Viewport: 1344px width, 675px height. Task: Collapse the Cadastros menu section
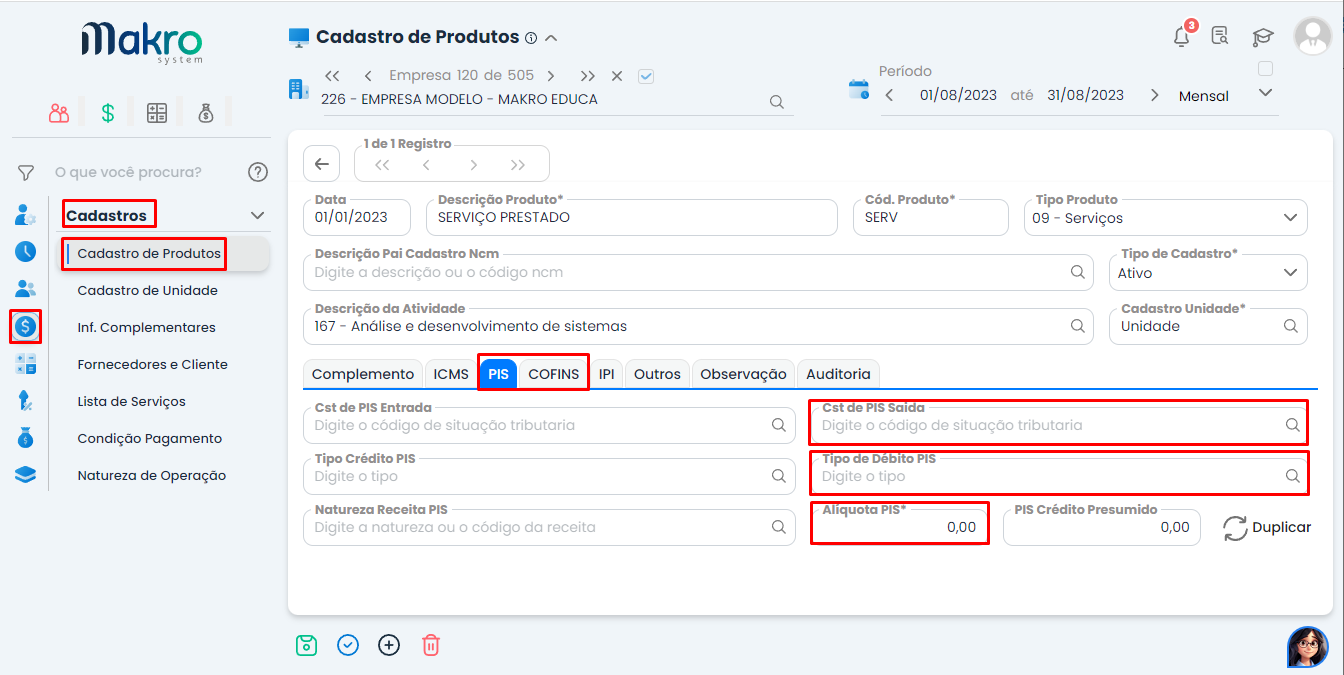pyautogui.click(x=257, y=214)
